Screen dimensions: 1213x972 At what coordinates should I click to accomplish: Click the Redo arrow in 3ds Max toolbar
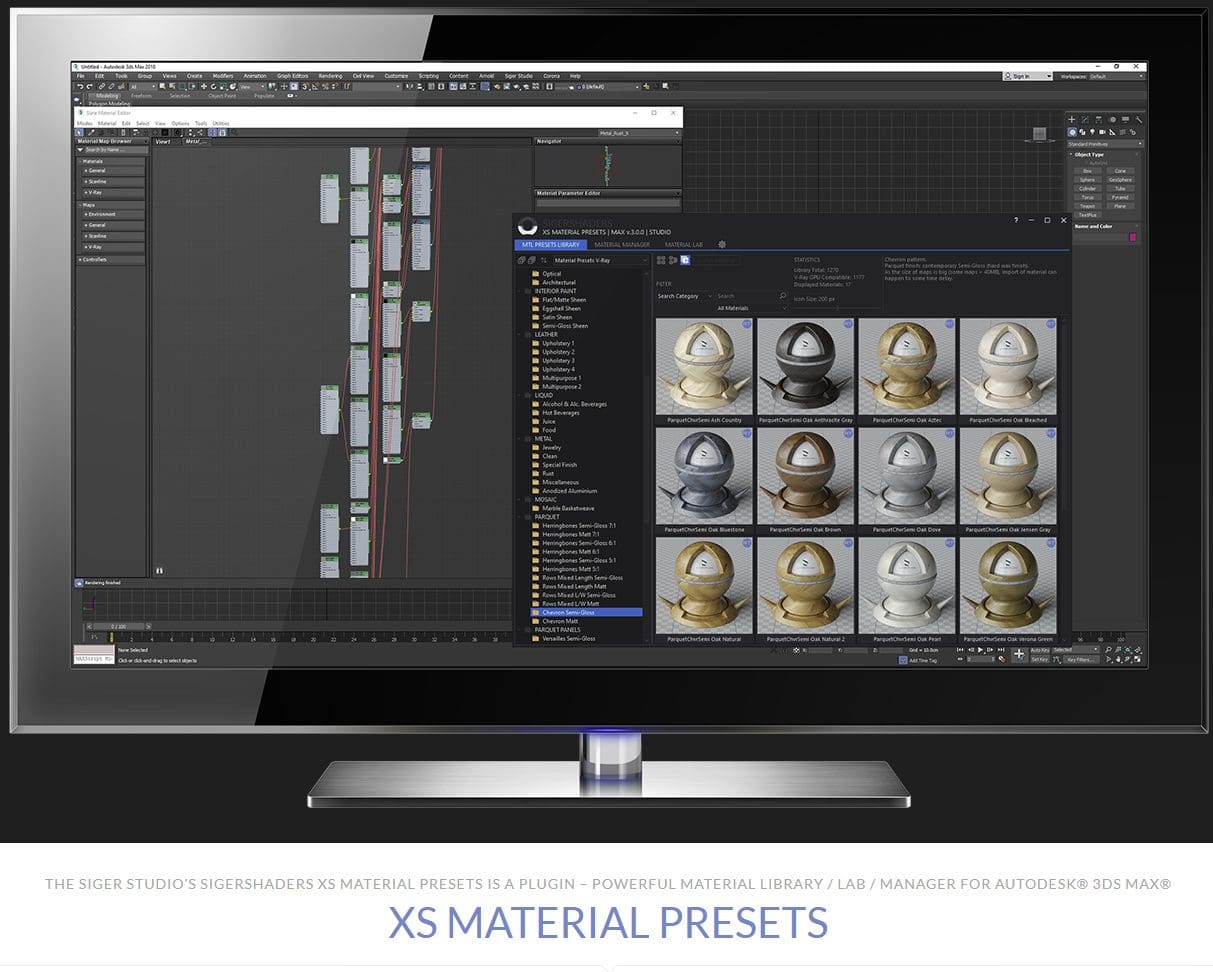(x=90, y=86)
